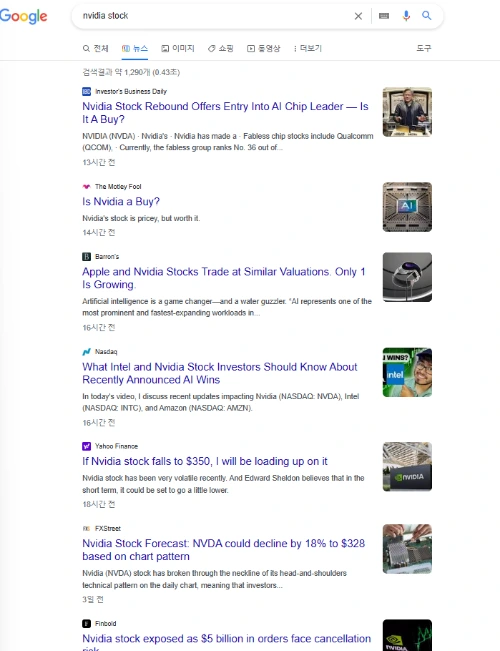Image resolution: width=500 pixels, height=651 pixels.
Task: Click the 'Yahoo Finance' source name
Action: (x=116, y=446)
